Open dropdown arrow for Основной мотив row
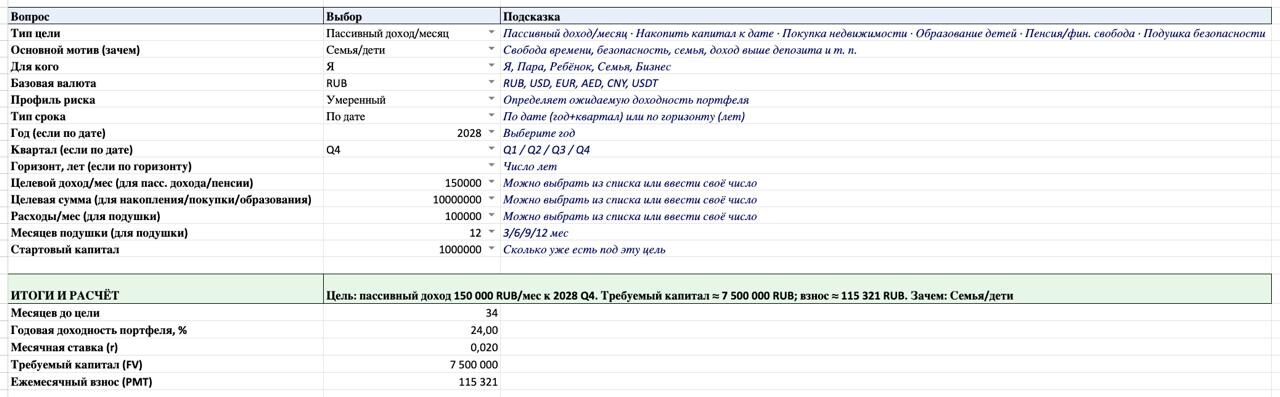1280x397 pixels. click(x=491, y=50)
